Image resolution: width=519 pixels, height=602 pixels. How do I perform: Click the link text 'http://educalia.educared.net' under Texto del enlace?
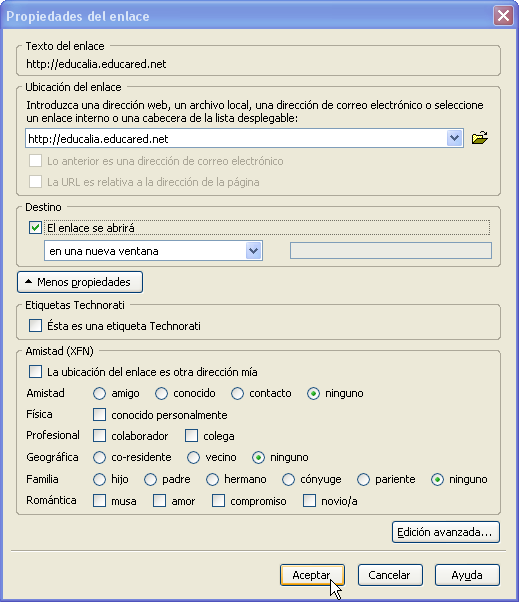96,64
